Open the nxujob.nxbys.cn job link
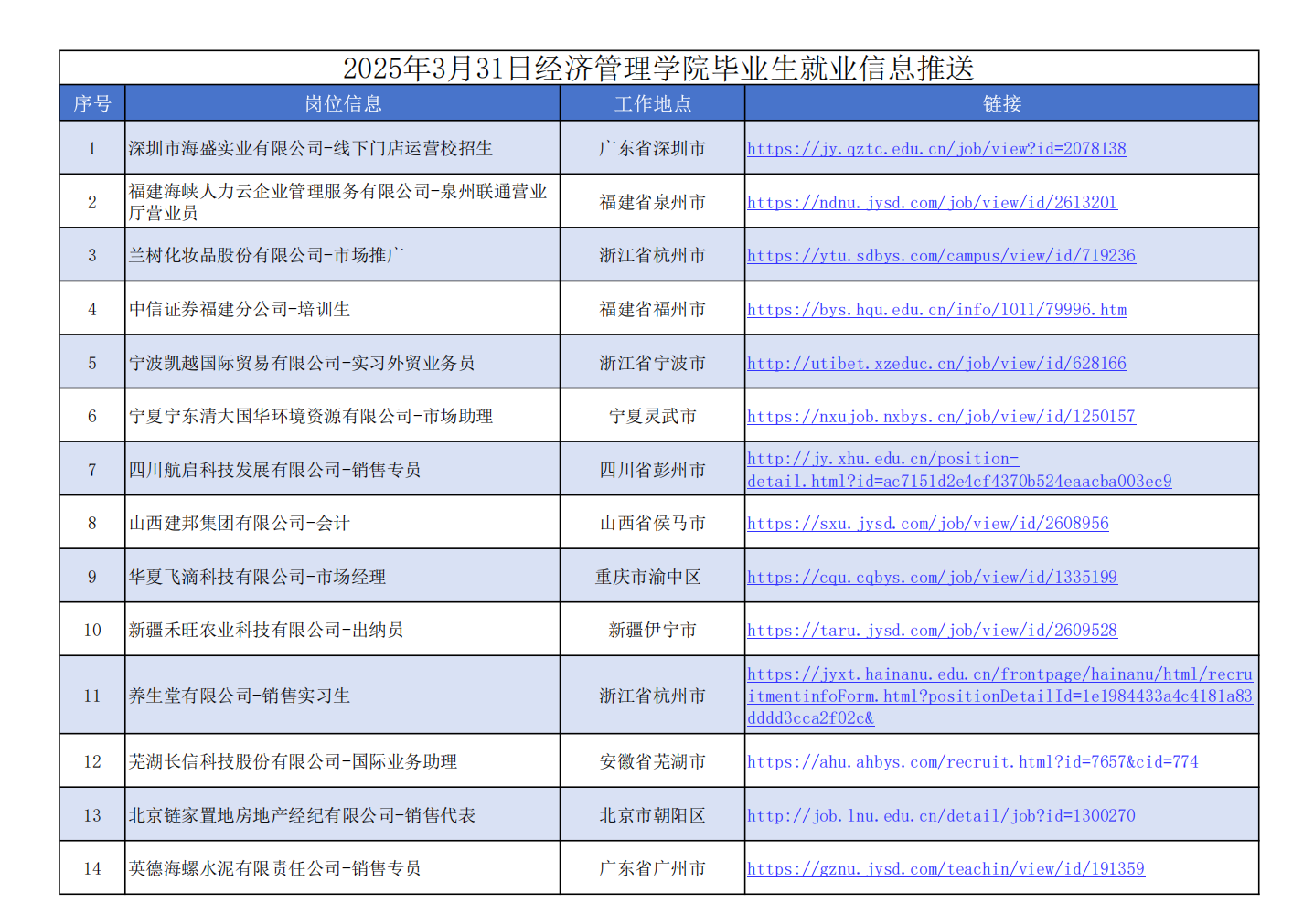The width and height of the screenshot is (1314, 924). pyautogui.click(x=941, y=417)
